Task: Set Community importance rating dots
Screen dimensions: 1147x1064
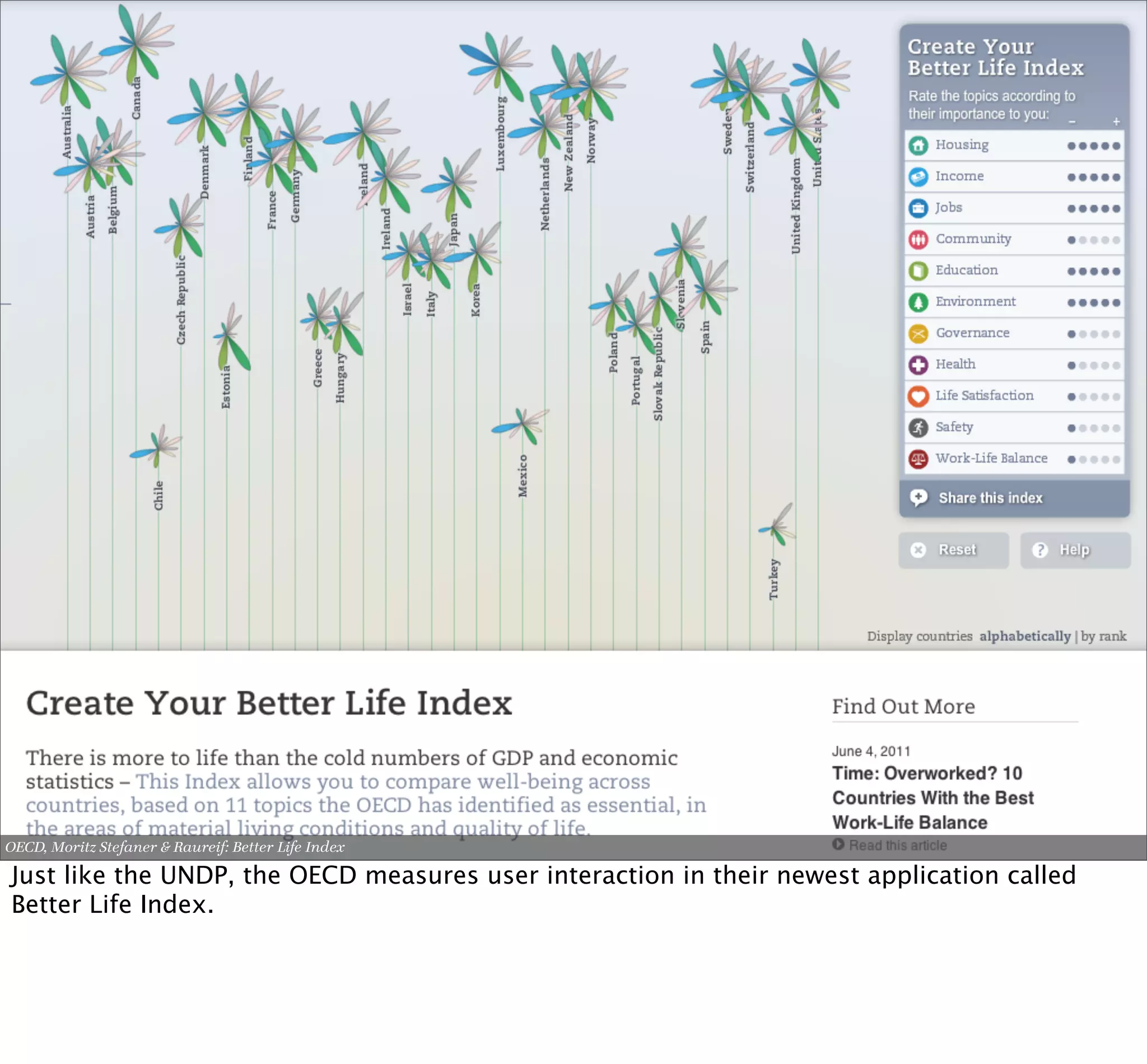Action: [1094, 240]
